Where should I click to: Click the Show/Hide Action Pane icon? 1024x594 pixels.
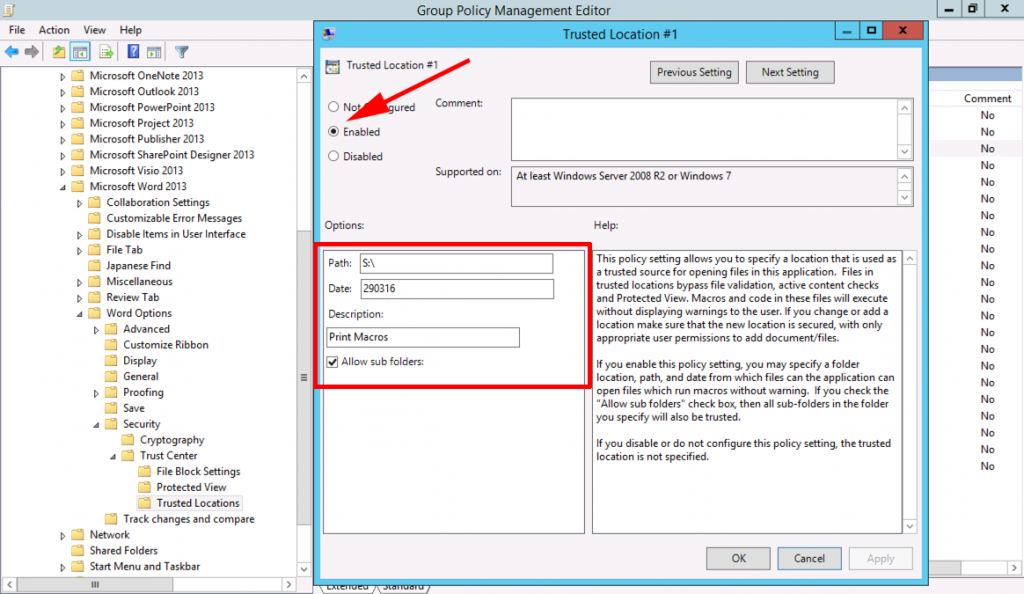click(153, 51)
